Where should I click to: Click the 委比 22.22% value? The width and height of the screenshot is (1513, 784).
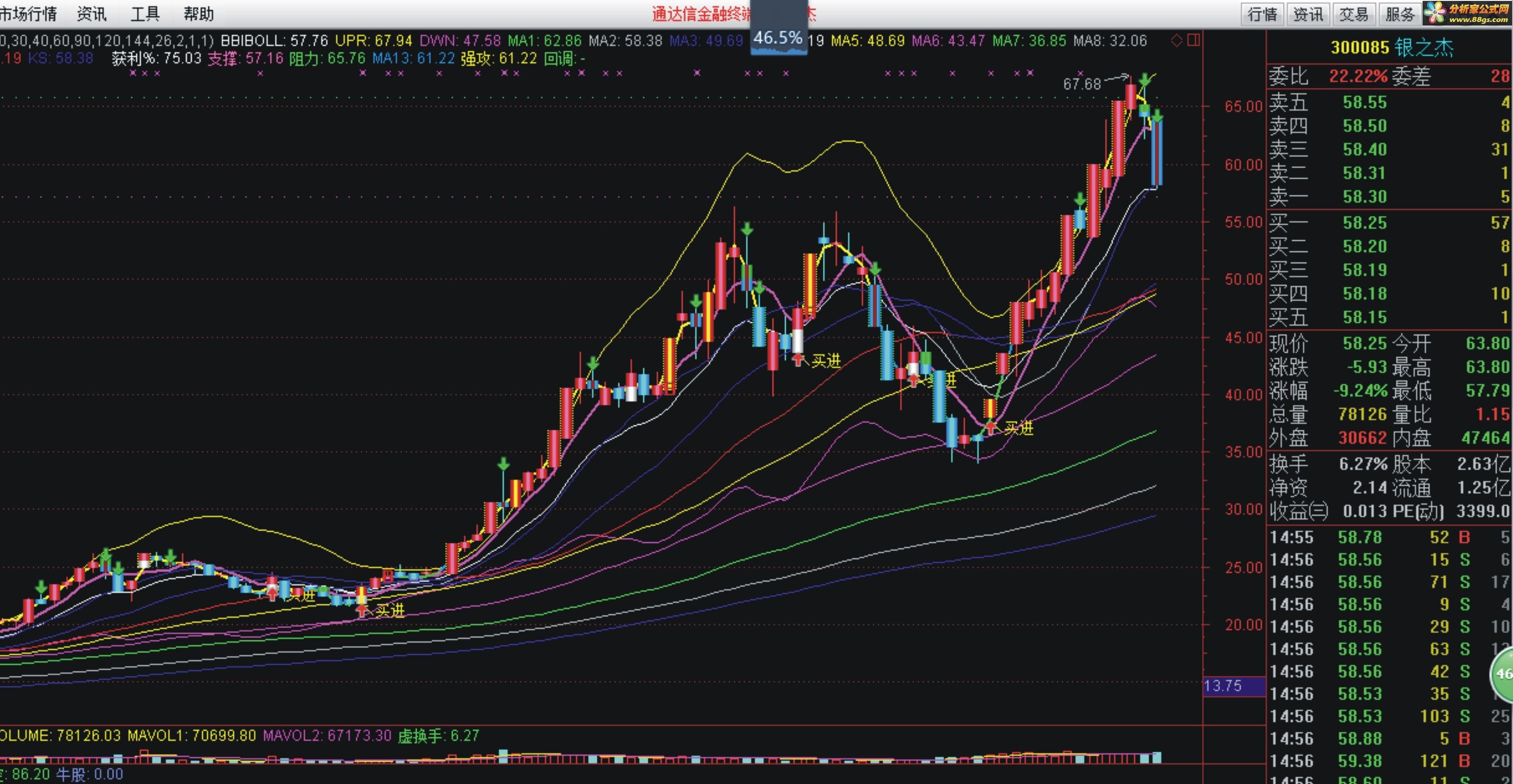[x=1358, y=76]
